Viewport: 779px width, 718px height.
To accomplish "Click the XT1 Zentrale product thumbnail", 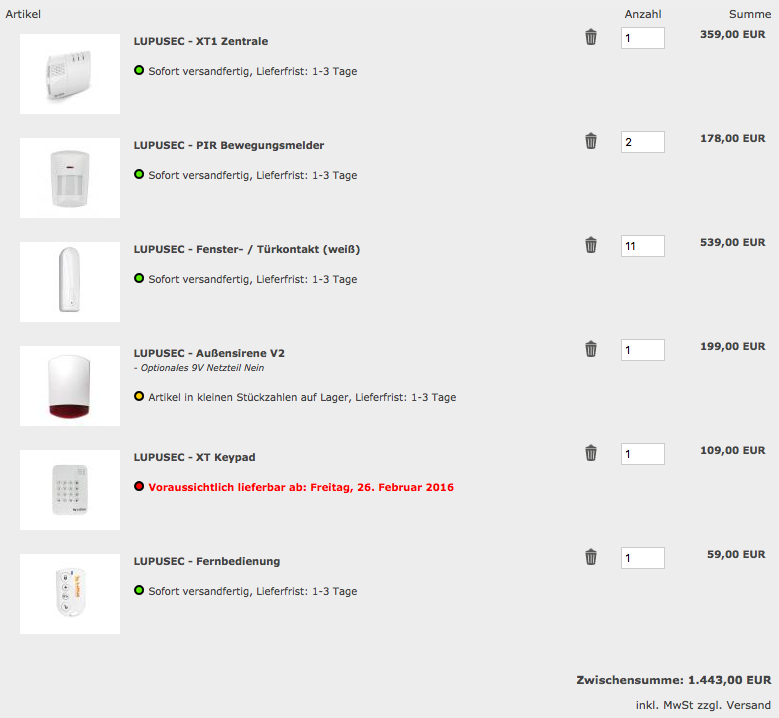I will click(x=70, y=74).
